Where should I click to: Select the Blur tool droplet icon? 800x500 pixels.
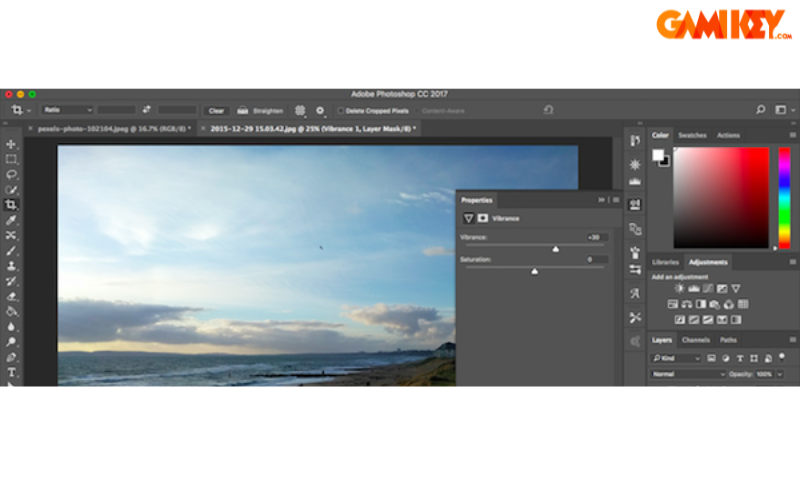pos(11,327)
